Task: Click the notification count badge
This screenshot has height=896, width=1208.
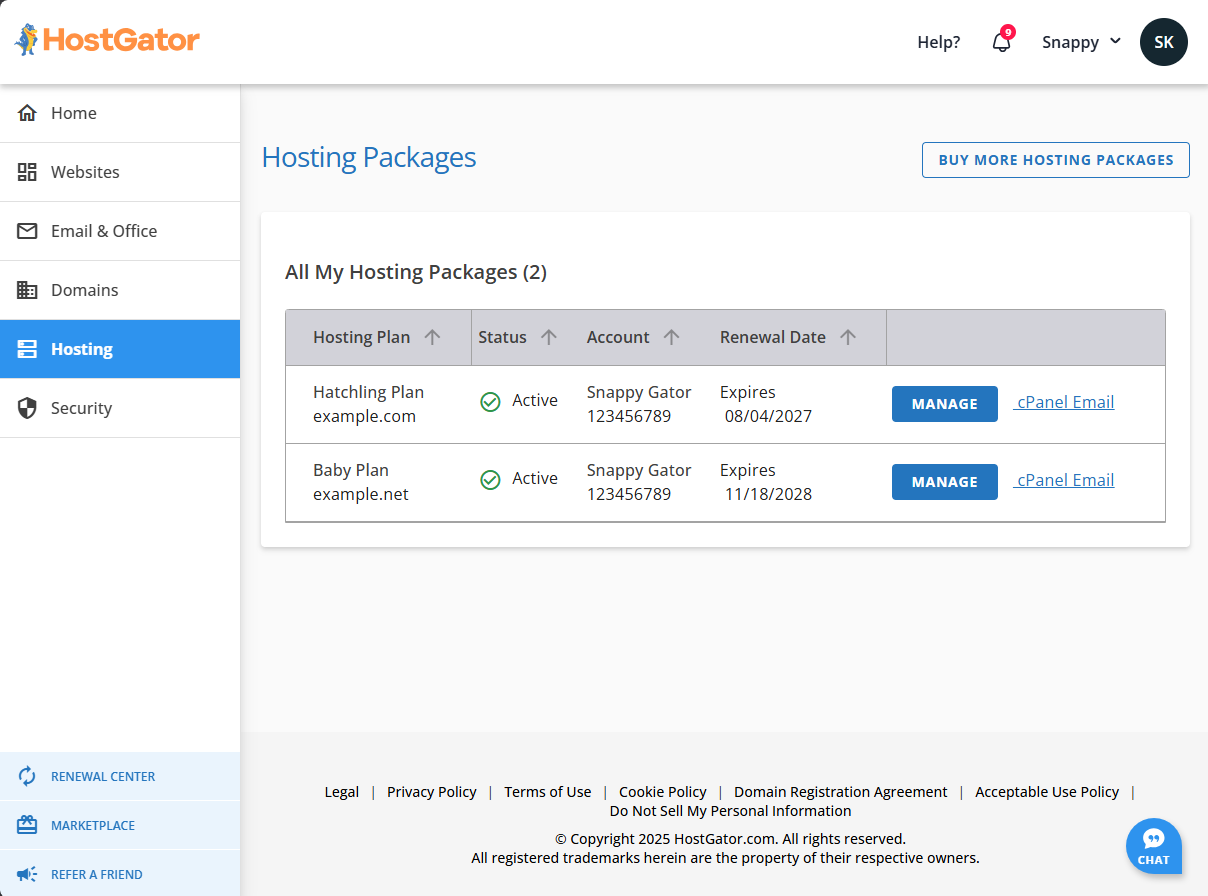Action: pos(1010,31)
